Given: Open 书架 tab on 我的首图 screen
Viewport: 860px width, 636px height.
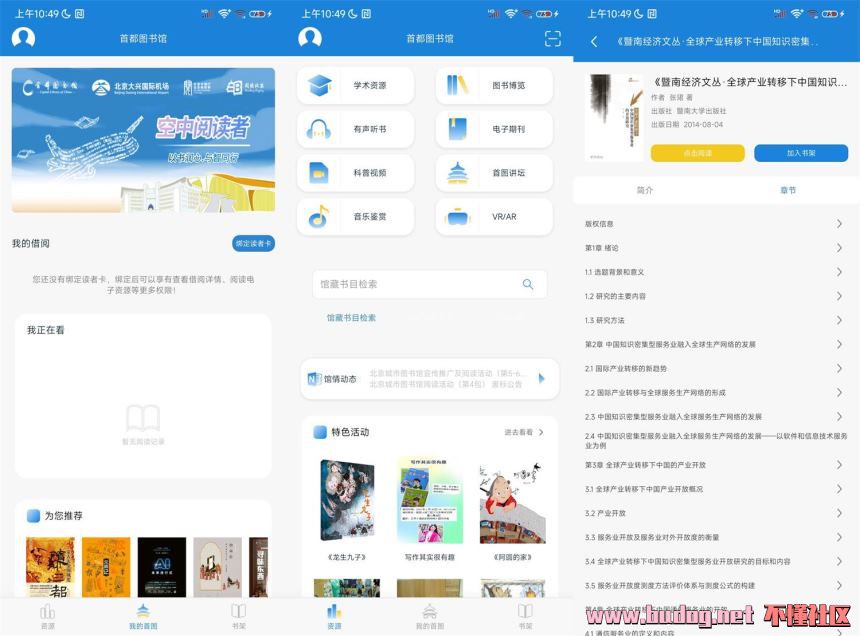Looking at the screenshot, I should (x=239, y=616).
